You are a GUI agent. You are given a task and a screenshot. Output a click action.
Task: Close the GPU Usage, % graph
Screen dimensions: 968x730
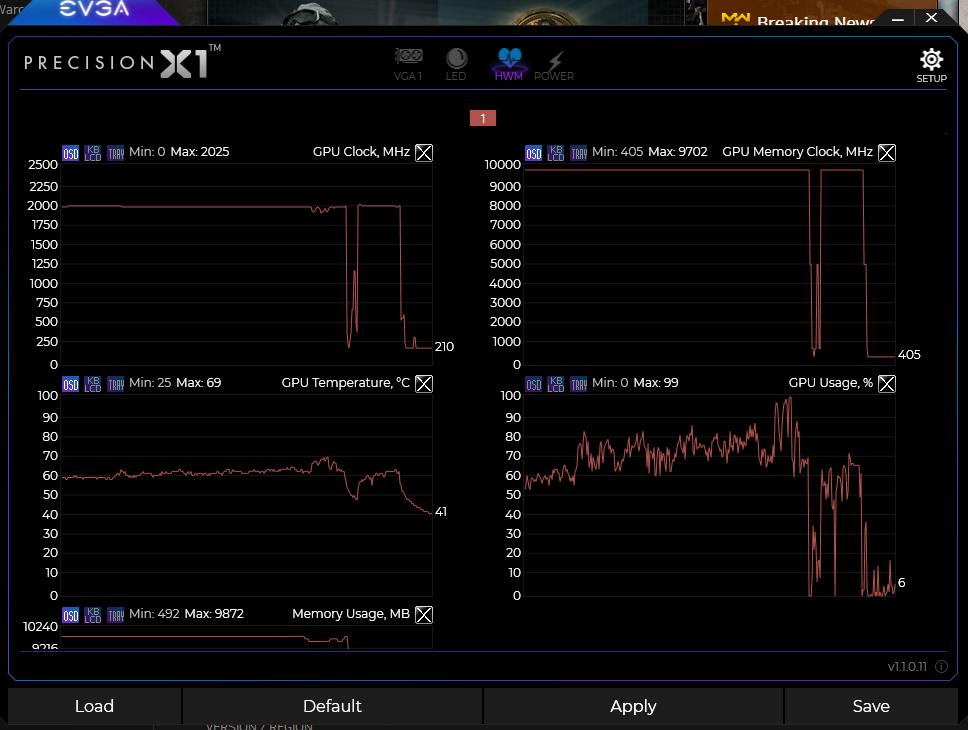pos(887,384)
